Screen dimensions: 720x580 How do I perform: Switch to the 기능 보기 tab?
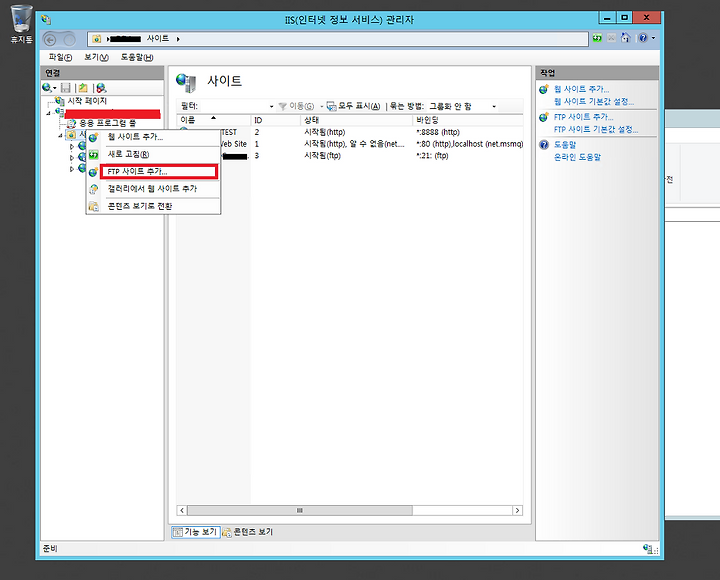[196, 532]
